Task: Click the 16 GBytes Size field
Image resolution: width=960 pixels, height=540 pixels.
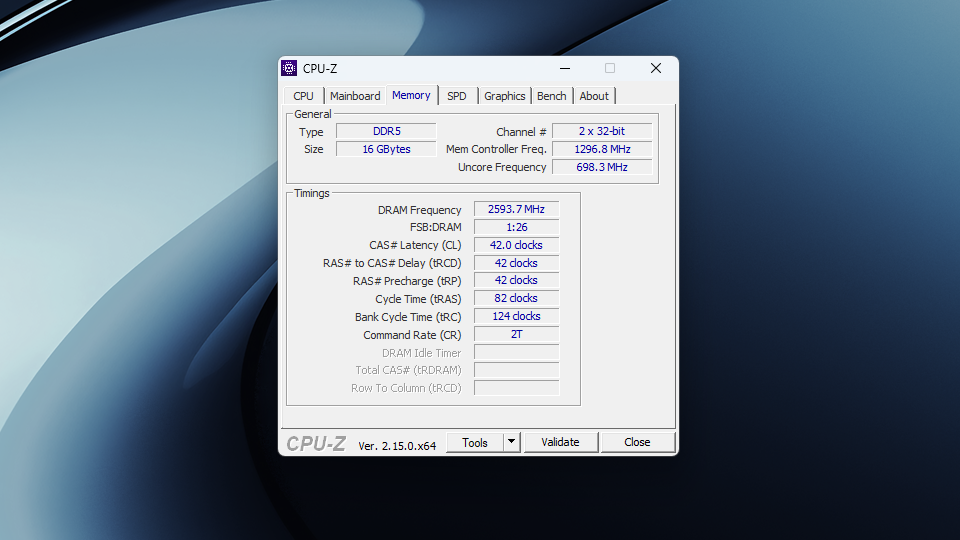Action: (x=386, y=149)
